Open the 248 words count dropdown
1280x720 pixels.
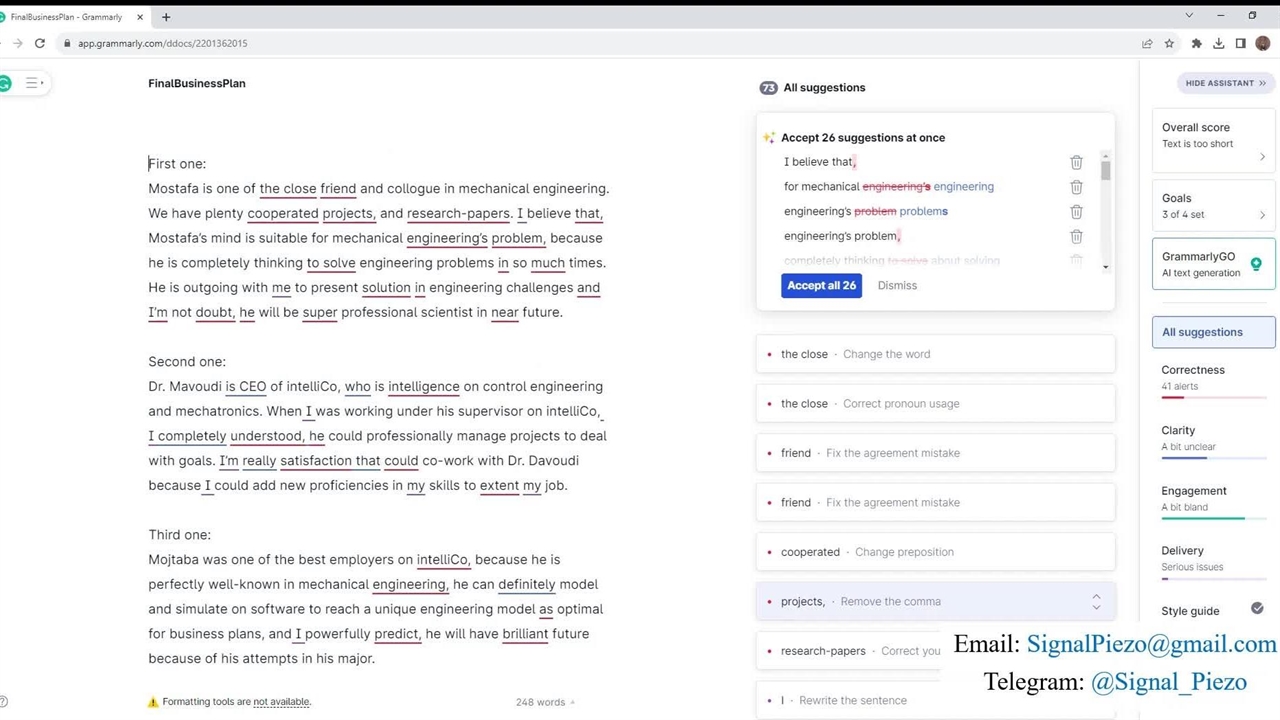click(545, 702)
